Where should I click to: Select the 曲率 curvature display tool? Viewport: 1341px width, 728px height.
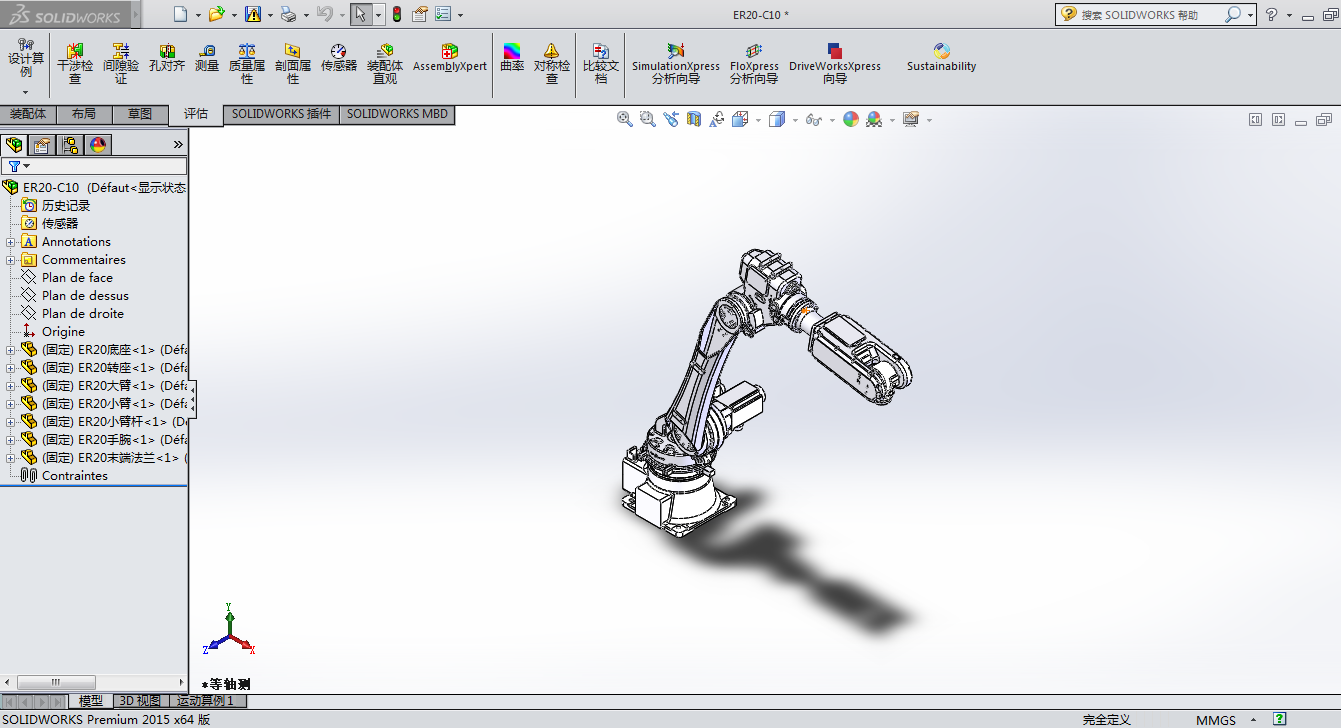click(x=512, y=59)
